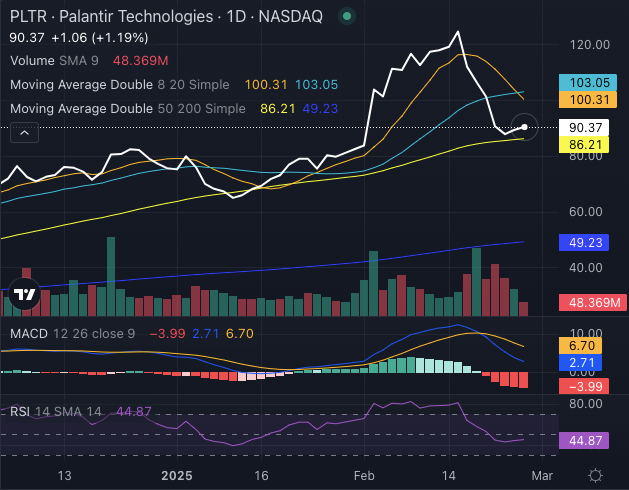Click the -3.99 MACD histogram value in legend

pos(167,333)
